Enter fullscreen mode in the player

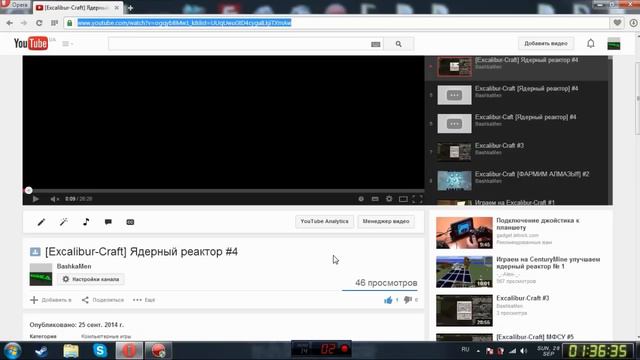[x=417, y=199]
